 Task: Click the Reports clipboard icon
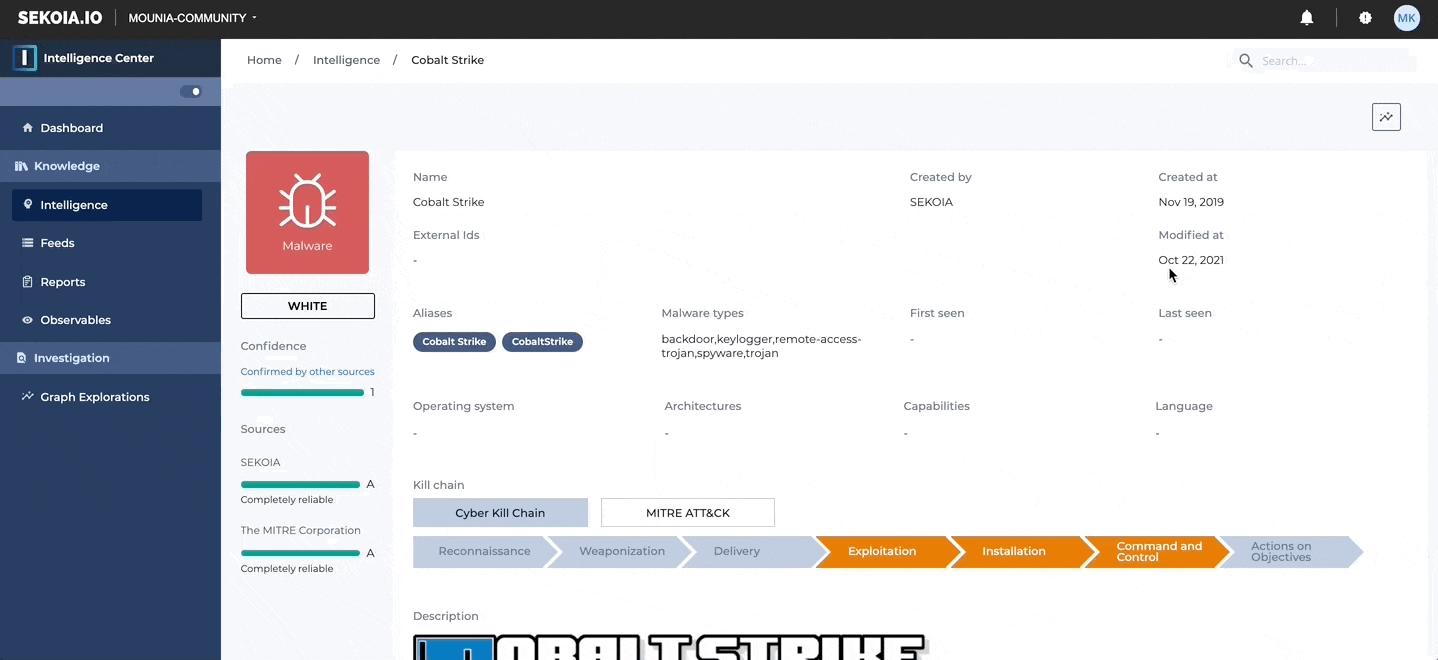tap(28, 282)
